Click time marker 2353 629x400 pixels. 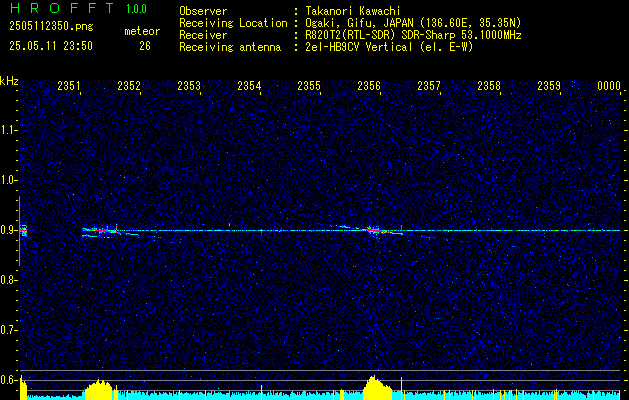click(189, 85)
